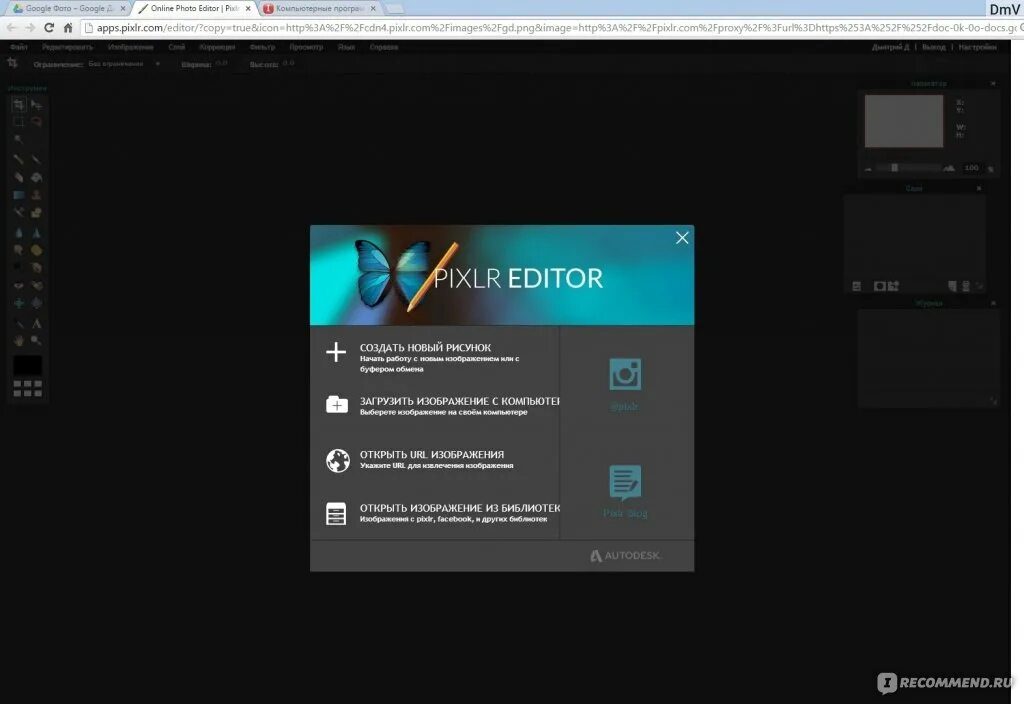
Task: Select the Magic Wand tool
Action: click(18, 139)
